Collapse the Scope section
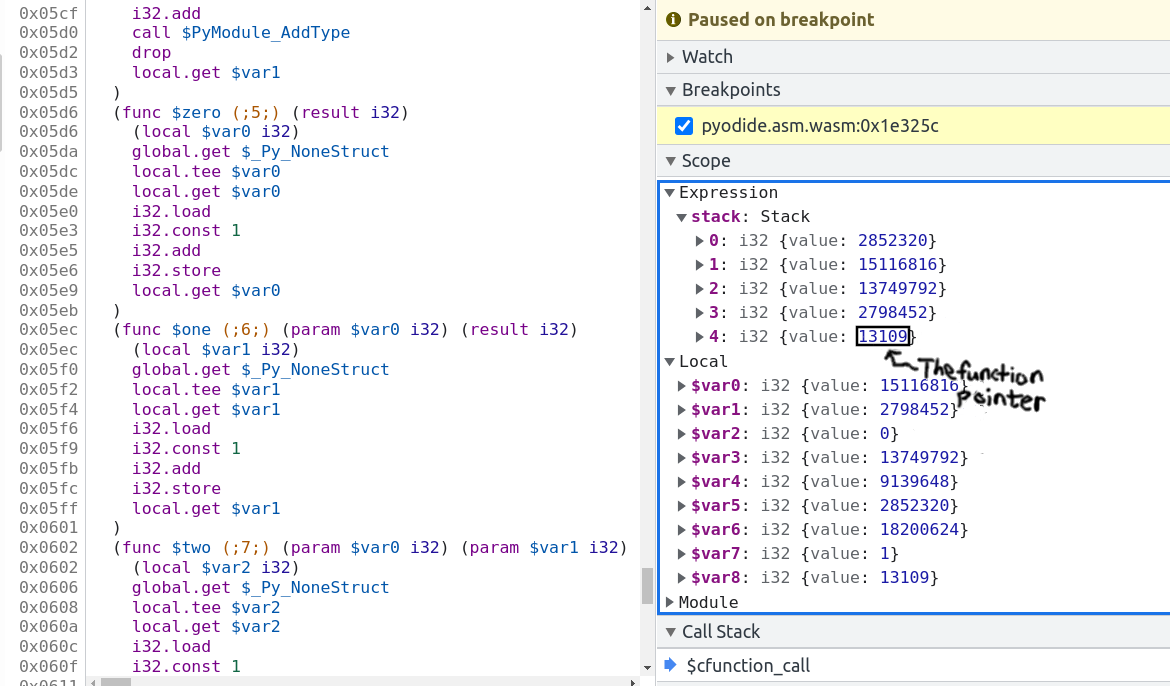Image resolution: width=1170 pixels, height=686 pixels. click(x=671, y=161)
